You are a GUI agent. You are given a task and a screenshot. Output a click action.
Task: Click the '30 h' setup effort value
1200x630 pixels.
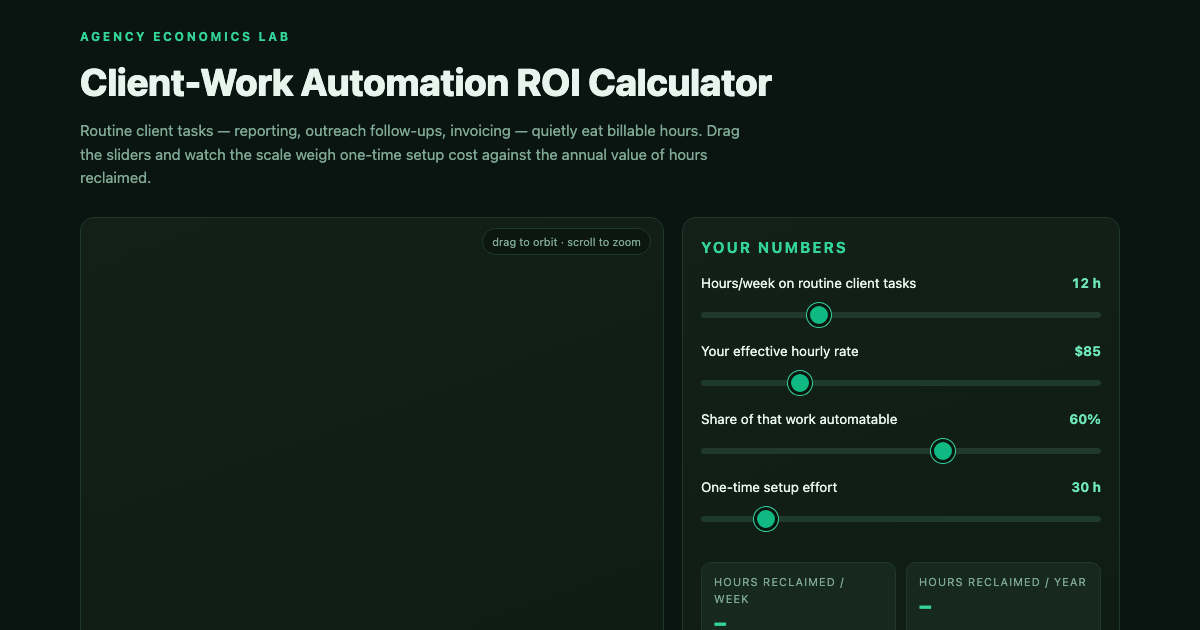point(1086,487)
